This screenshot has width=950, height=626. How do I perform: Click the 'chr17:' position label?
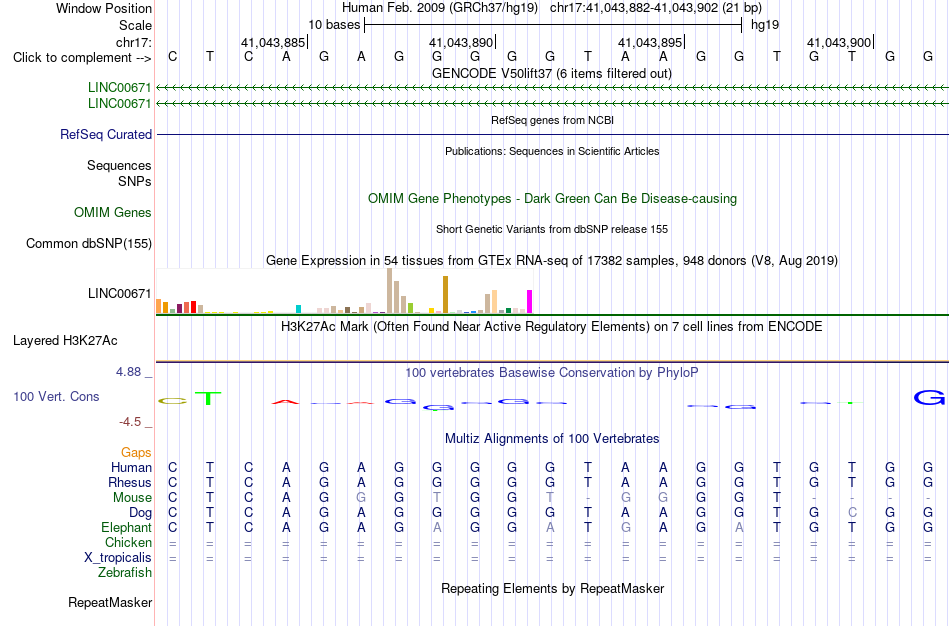134,42
